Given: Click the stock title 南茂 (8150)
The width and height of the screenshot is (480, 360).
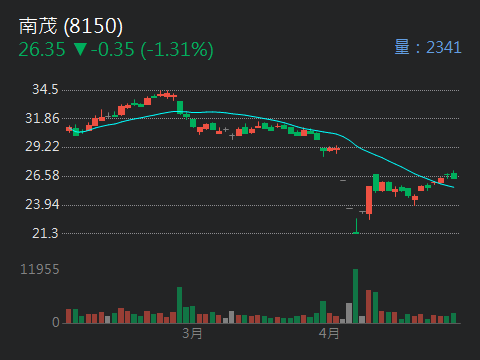Looking at the screenshot, I should (x=71, y=26).
